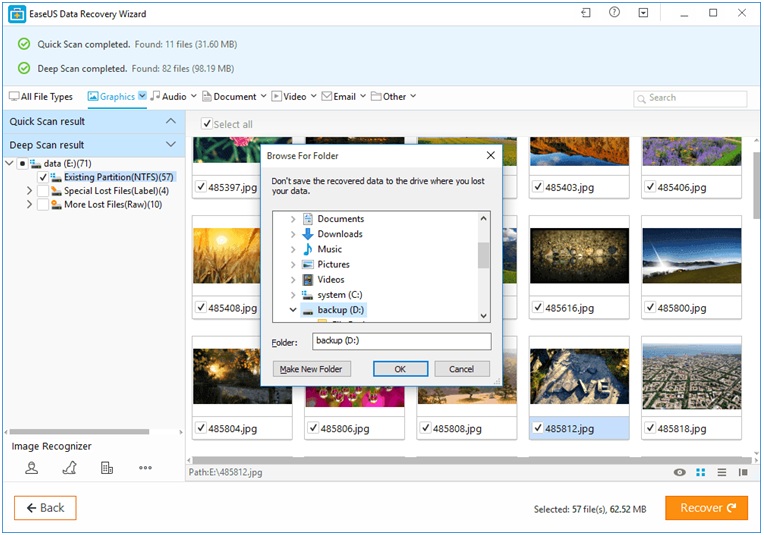Uncheck the 485408.jpg file checkbox
This screenshot has height=535, width=764.
pos(202,309)
